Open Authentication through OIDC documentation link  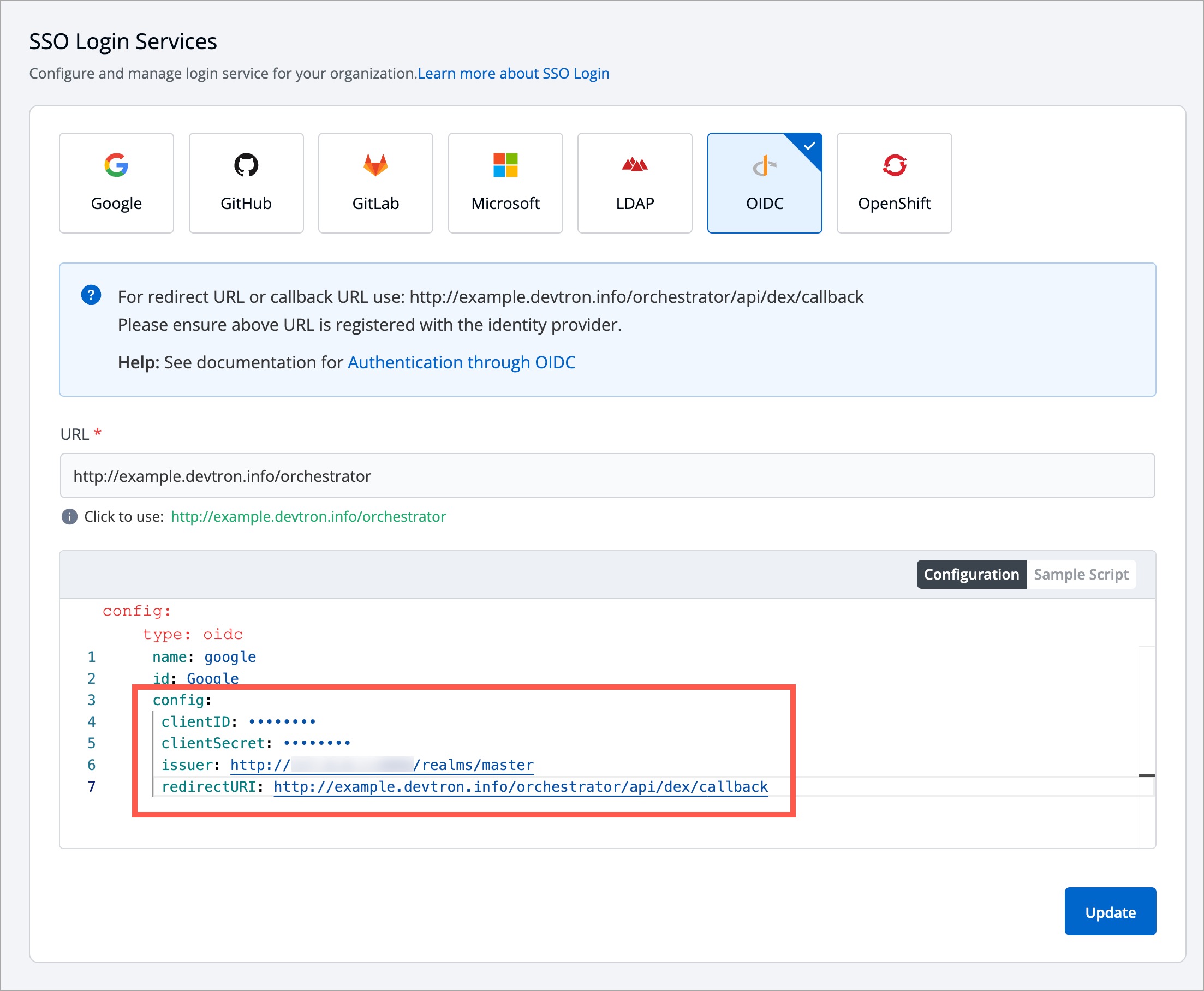[x=461, y=362]
